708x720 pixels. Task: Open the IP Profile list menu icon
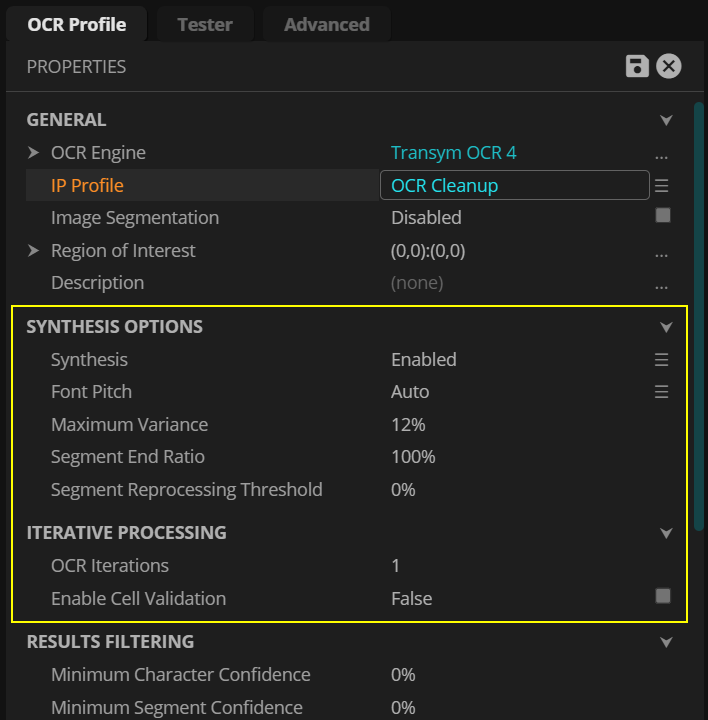click(x=661, y=186)
